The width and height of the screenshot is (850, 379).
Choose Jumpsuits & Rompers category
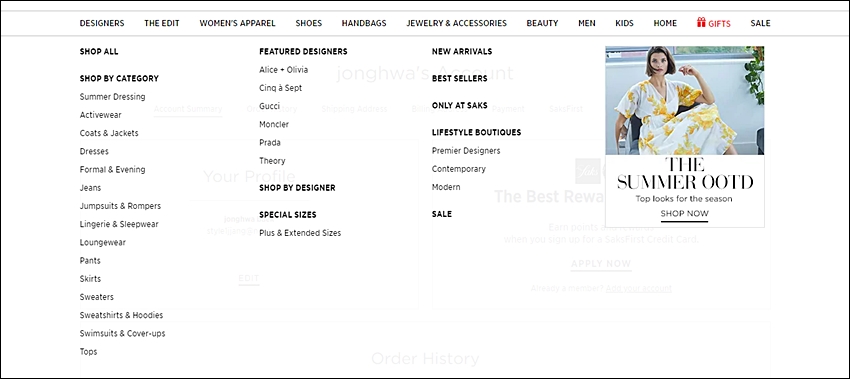tap(120, 206)
